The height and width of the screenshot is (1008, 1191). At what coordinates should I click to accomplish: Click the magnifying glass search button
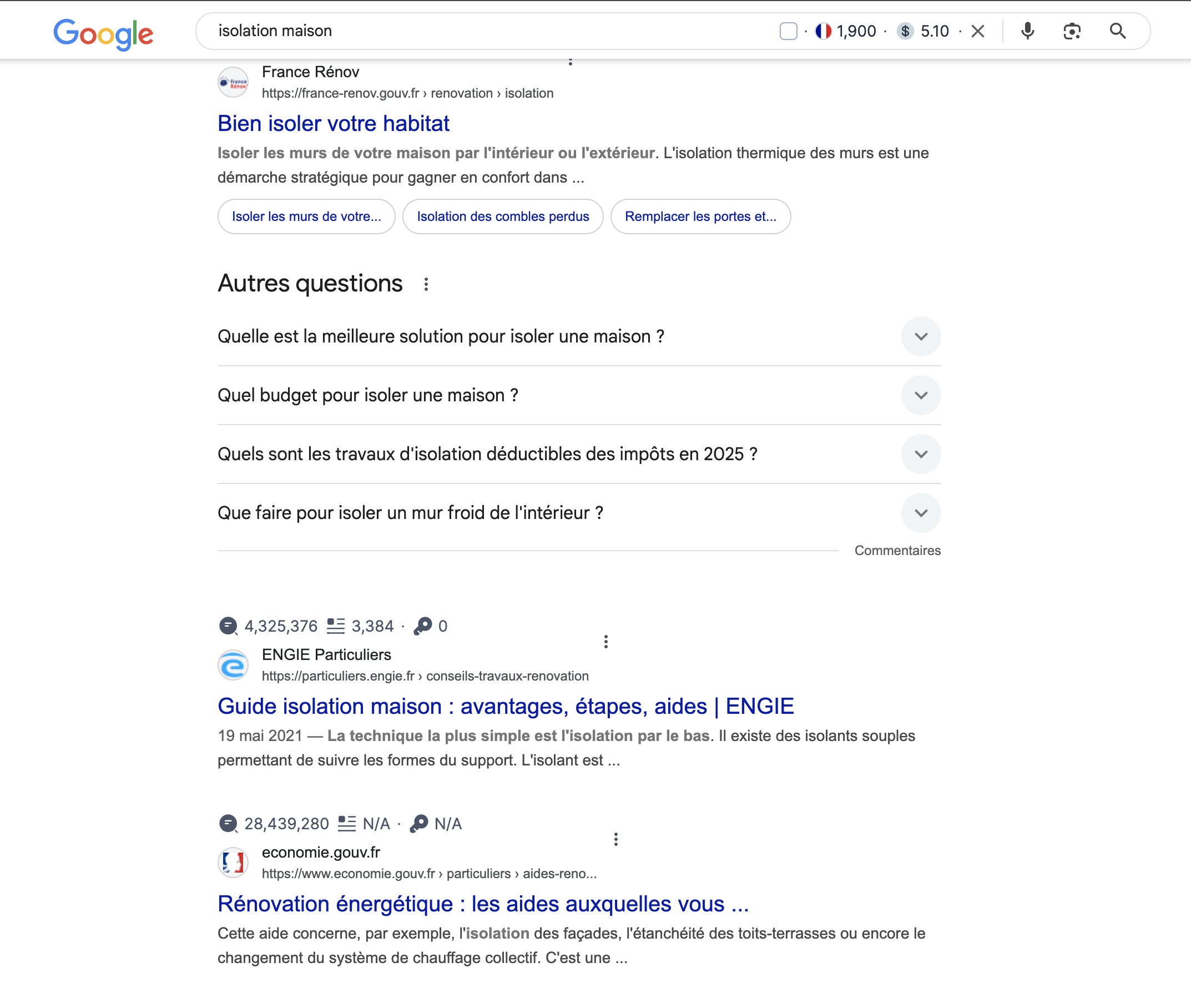[1117, 31]
